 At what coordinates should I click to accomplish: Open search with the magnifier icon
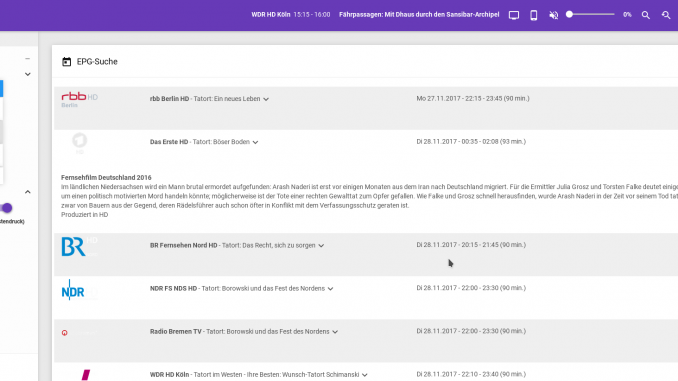point(646,15)
